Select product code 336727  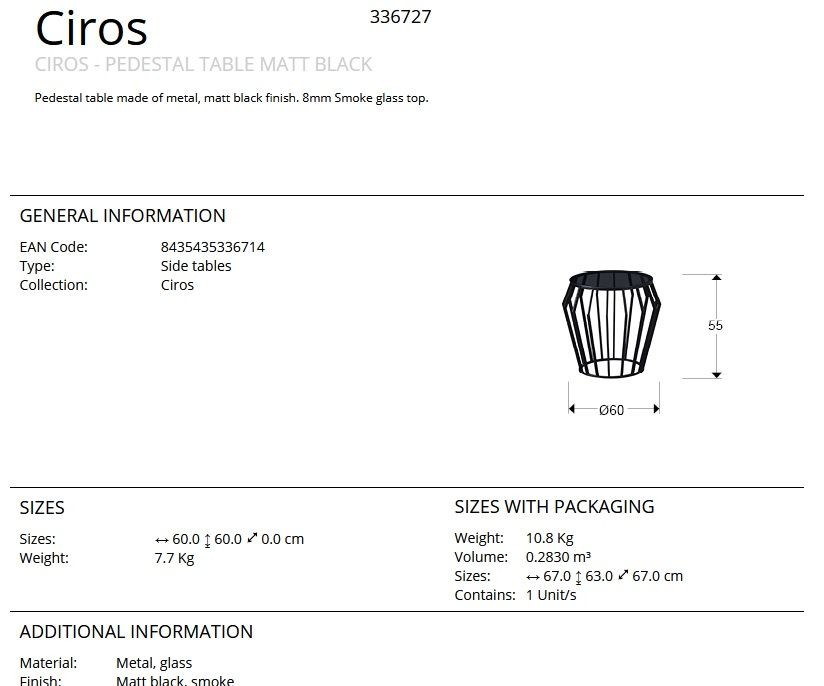400,17
